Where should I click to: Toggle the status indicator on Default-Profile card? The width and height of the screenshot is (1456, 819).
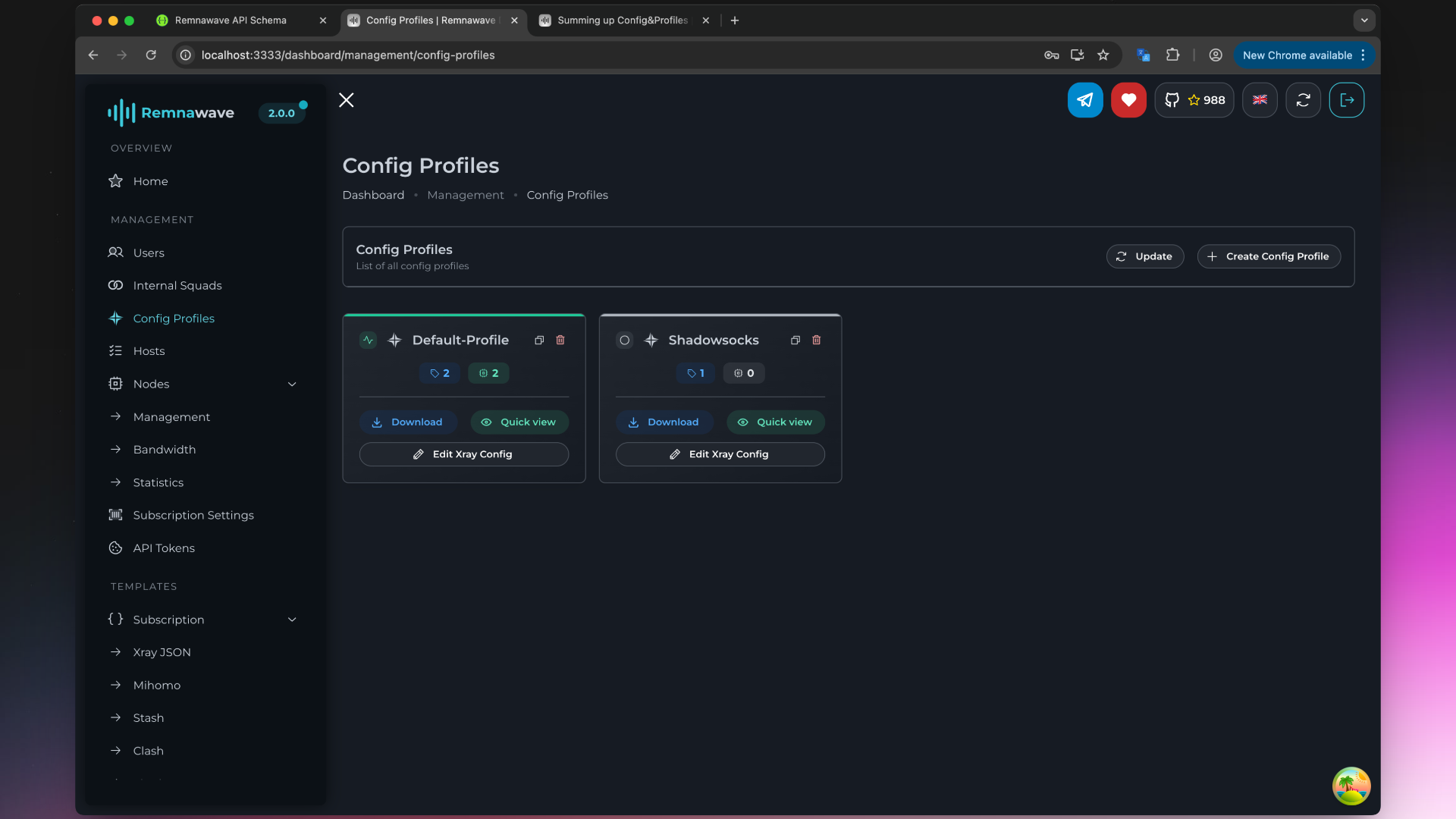click(368, 340)
